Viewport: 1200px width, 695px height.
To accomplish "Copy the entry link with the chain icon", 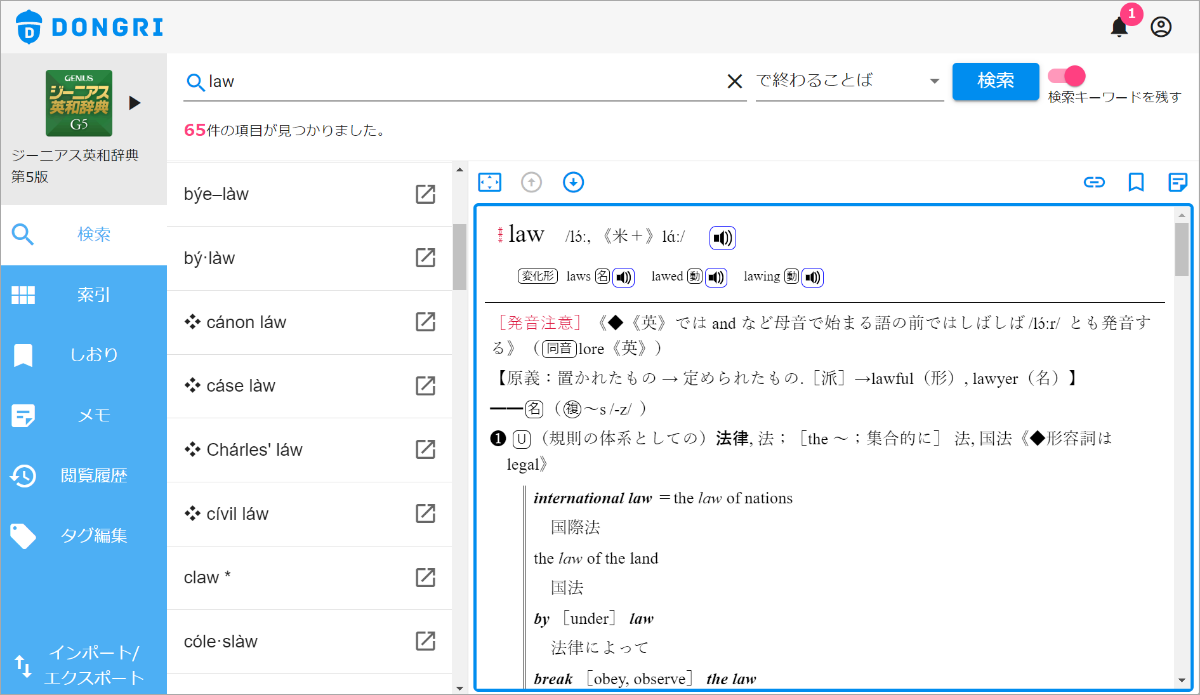I will tap(1095, 182).
